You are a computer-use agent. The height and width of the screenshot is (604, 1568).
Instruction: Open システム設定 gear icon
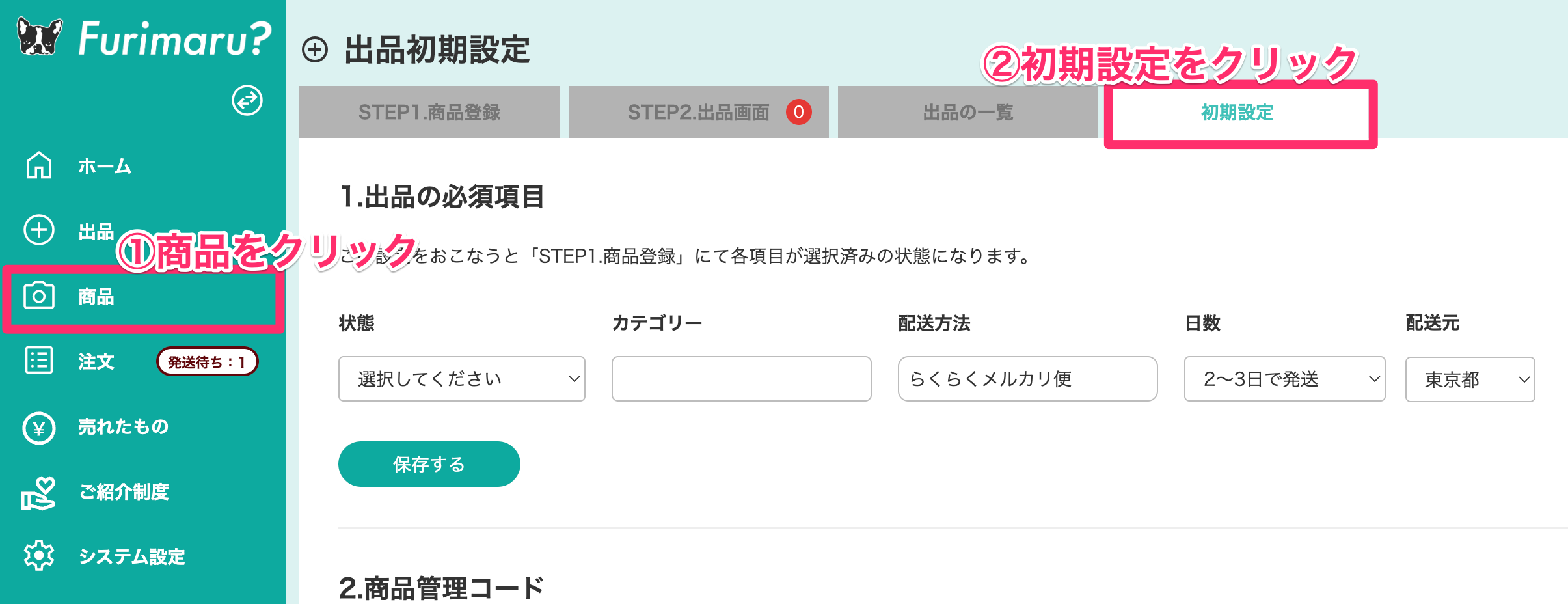click(39, 555)
